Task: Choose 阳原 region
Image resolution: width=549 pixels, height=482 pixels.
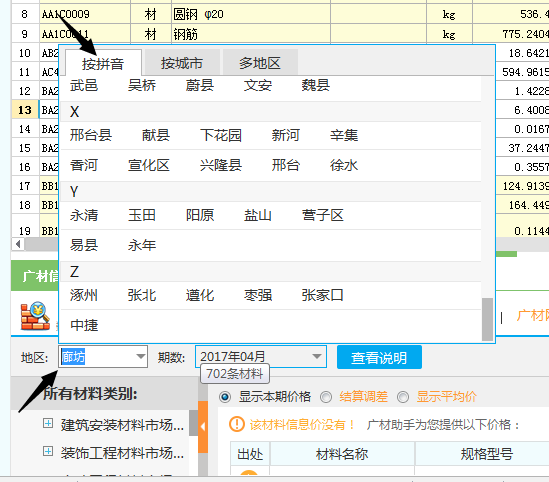Action: (x=200, y=215)
